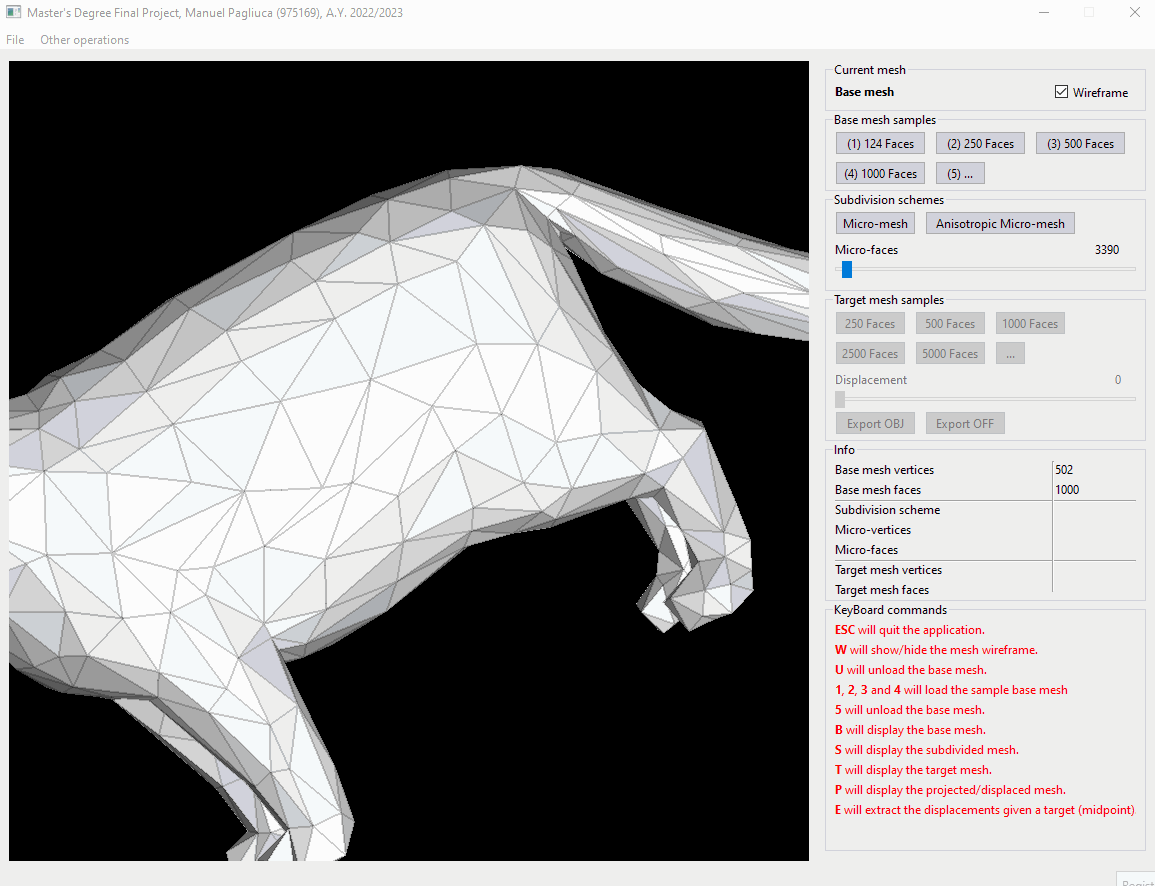Click the Base mesh faces value field

(x=1095, y=489)
